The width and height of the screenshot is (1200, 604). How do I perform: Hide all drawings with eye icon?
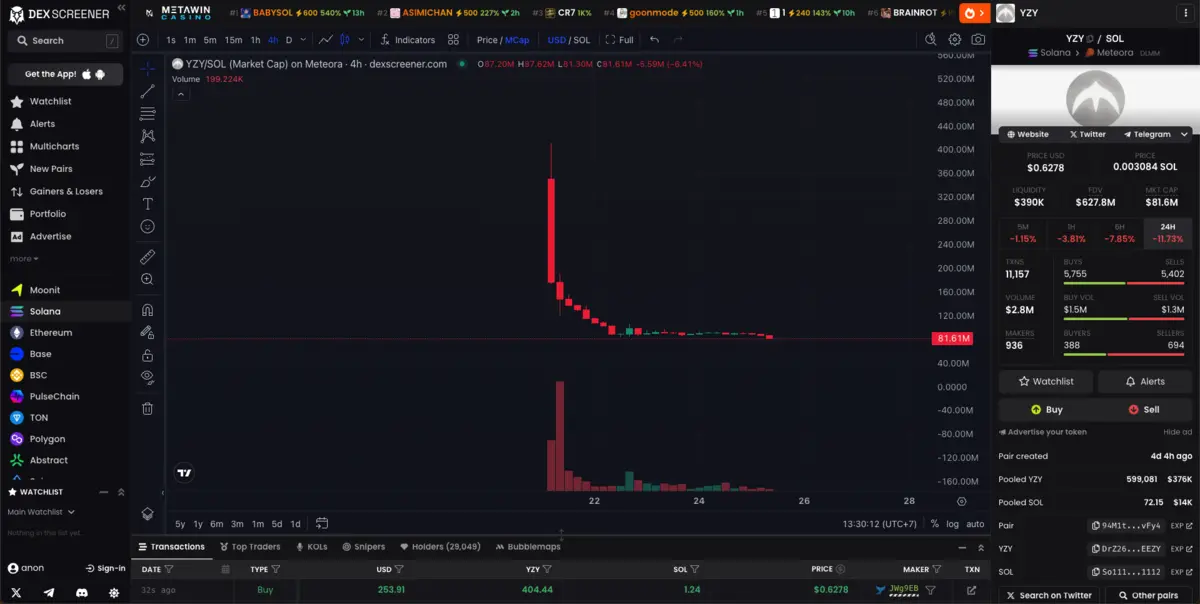(147, 377)
